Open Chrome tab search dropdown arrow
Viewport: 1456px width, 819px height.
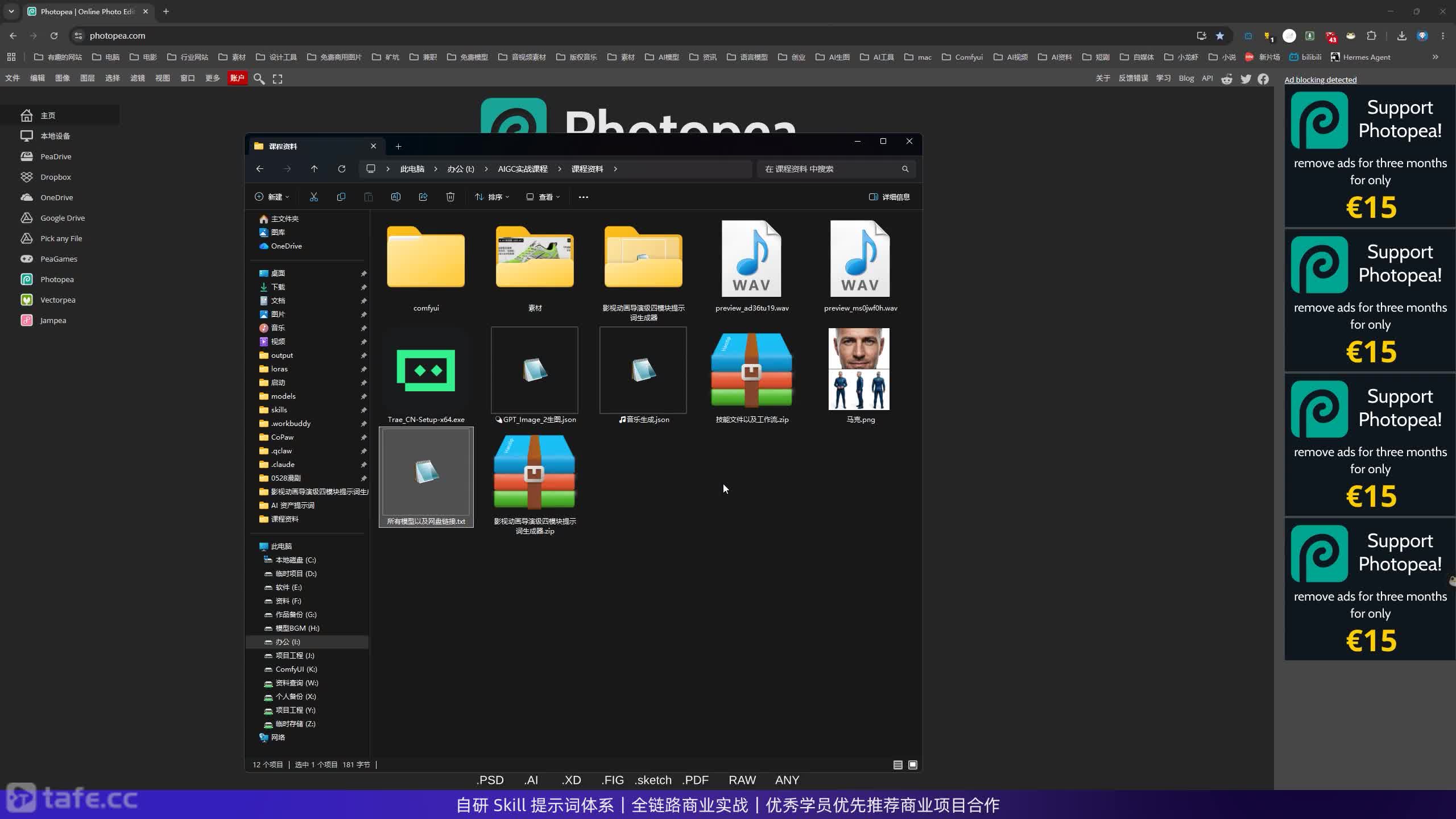click(11, 11)
